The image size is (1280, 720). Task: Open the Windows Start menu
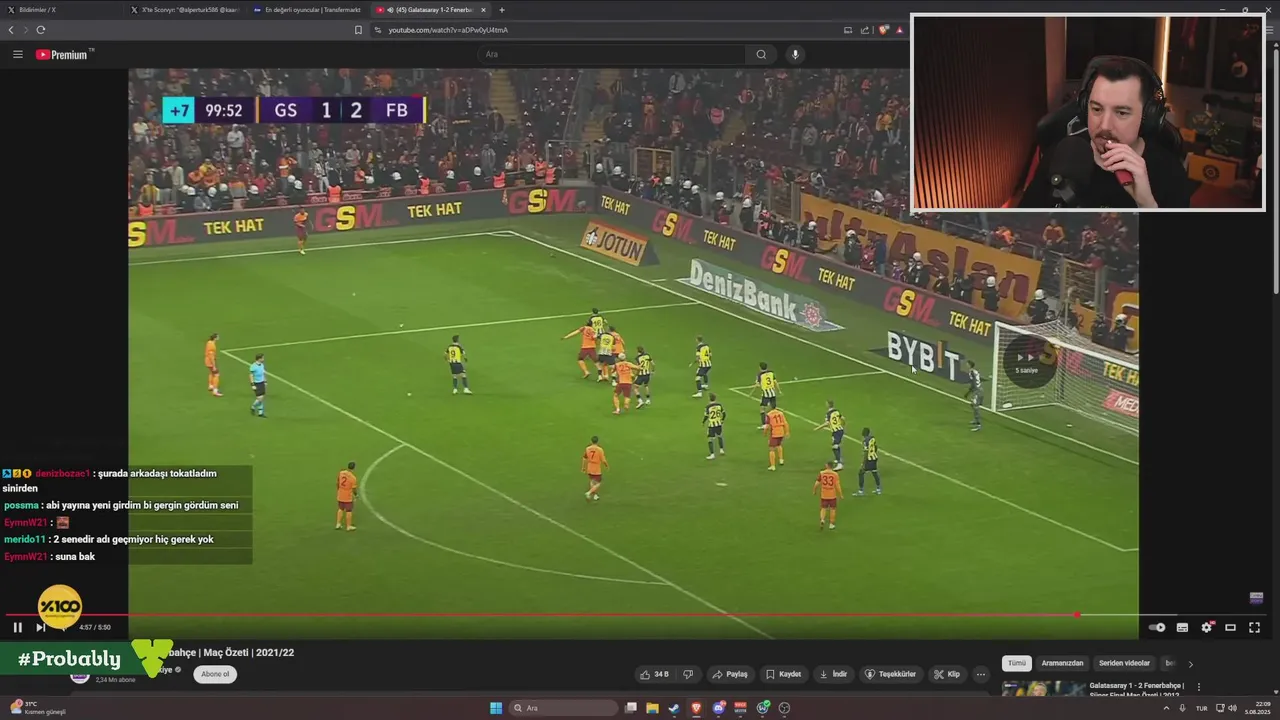[x=496, y=708]
